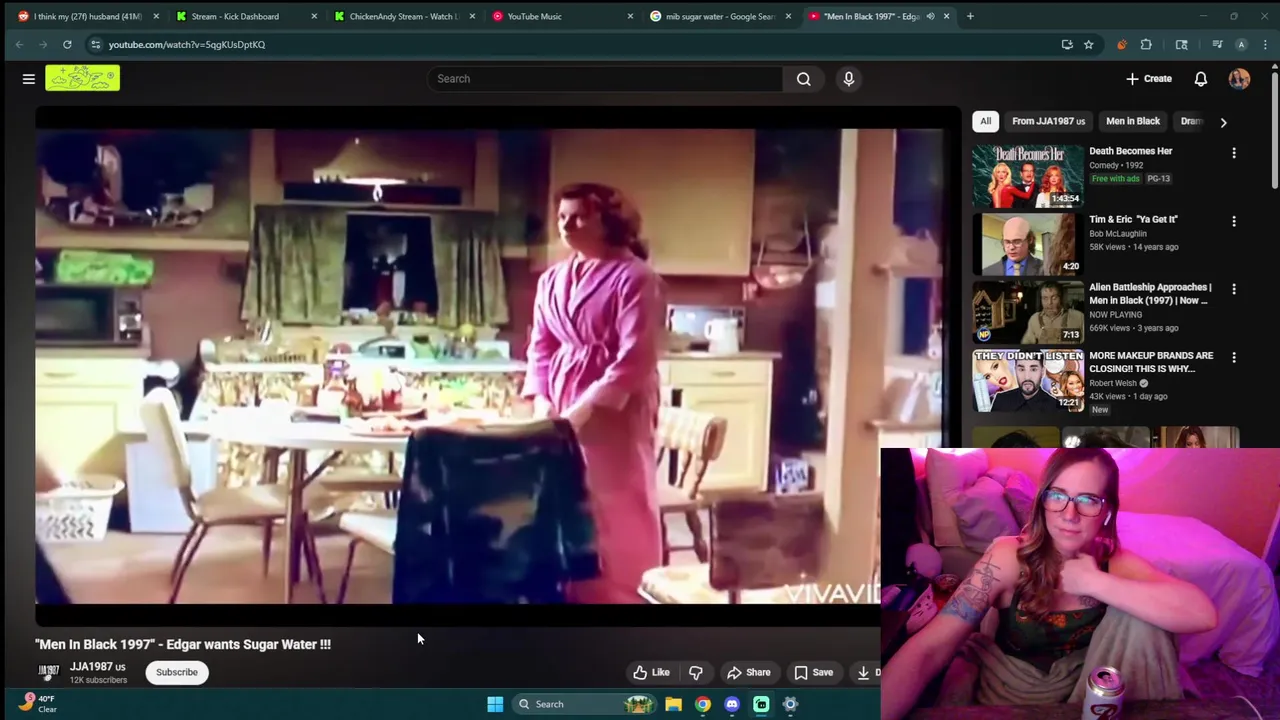Click Create button

tap(1148, 79)
